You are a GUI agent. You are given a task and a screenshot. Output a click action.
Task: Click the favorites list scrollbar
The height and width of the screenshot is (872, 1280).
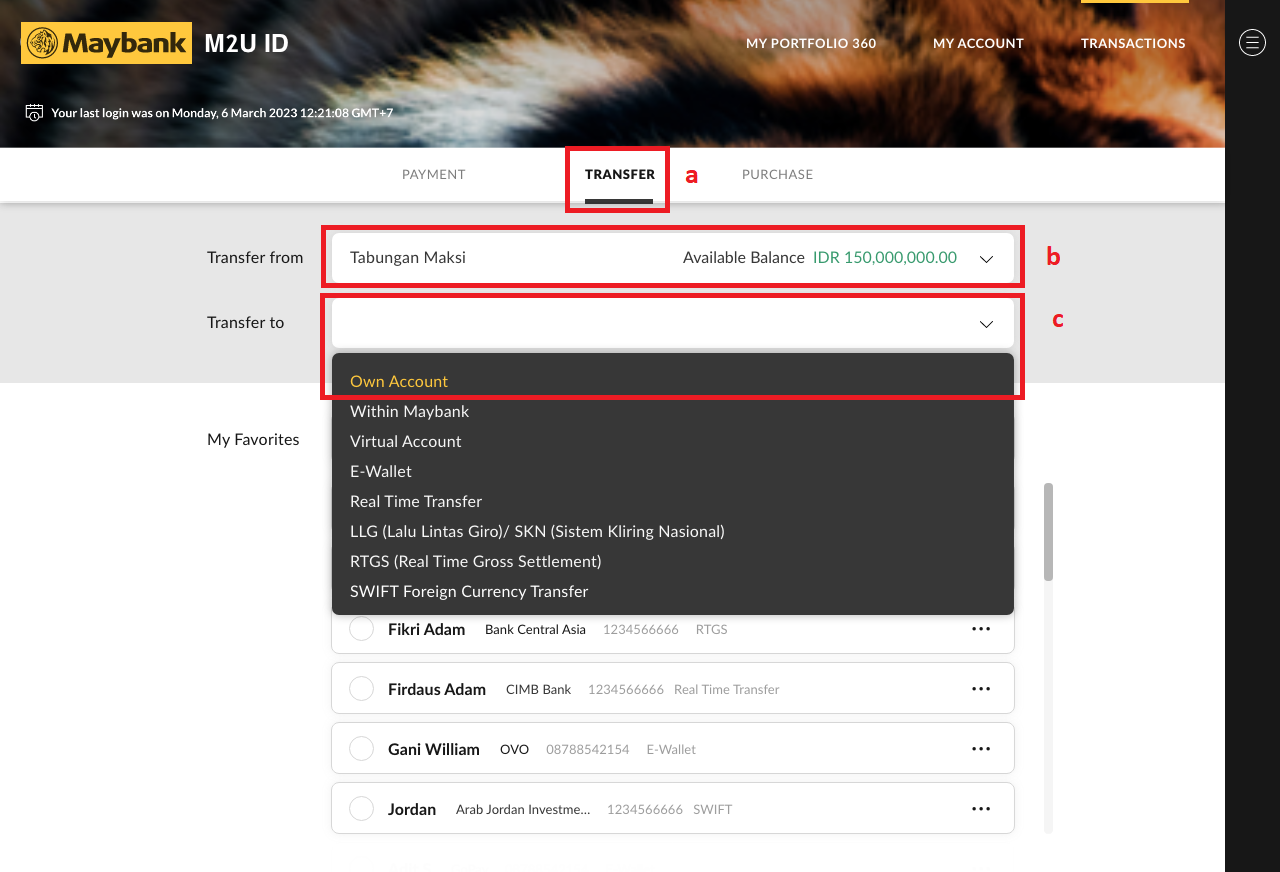1048,532
